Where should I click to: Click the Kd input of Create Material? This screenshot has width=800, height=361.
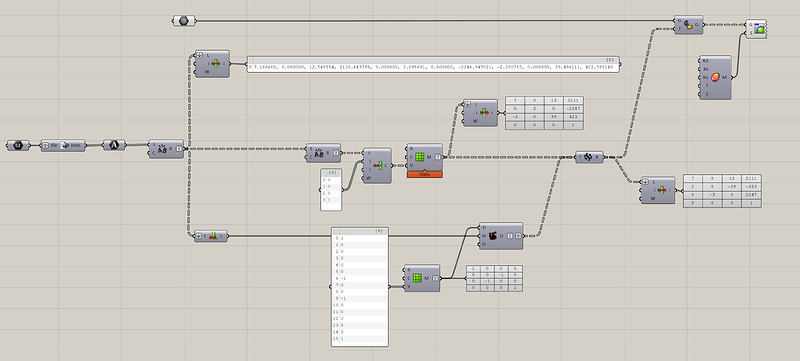[705, 60]
